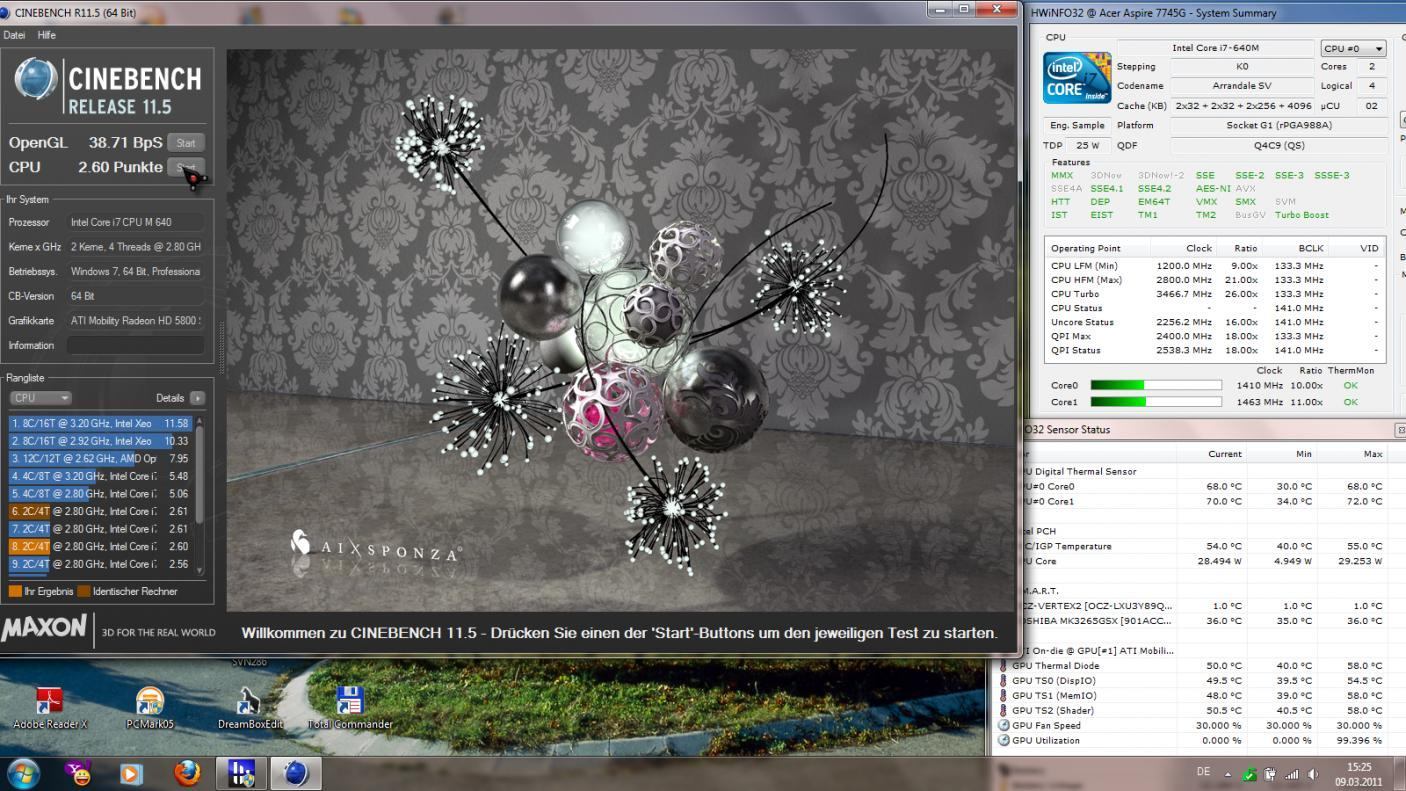This screenshot has height=791, width=1406.
Task: Click the MAXON logo
Action: click(44, 629)
